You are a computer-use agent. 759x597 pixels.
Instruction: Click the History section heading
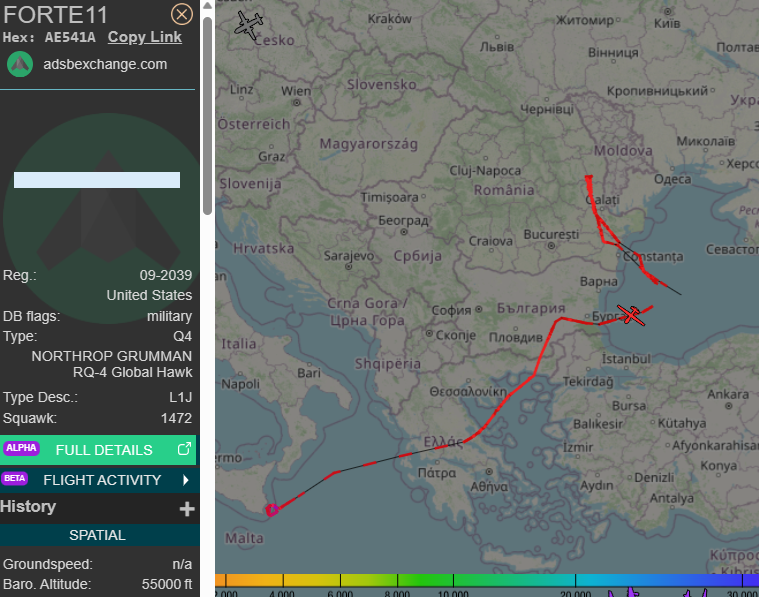point(28,506)
